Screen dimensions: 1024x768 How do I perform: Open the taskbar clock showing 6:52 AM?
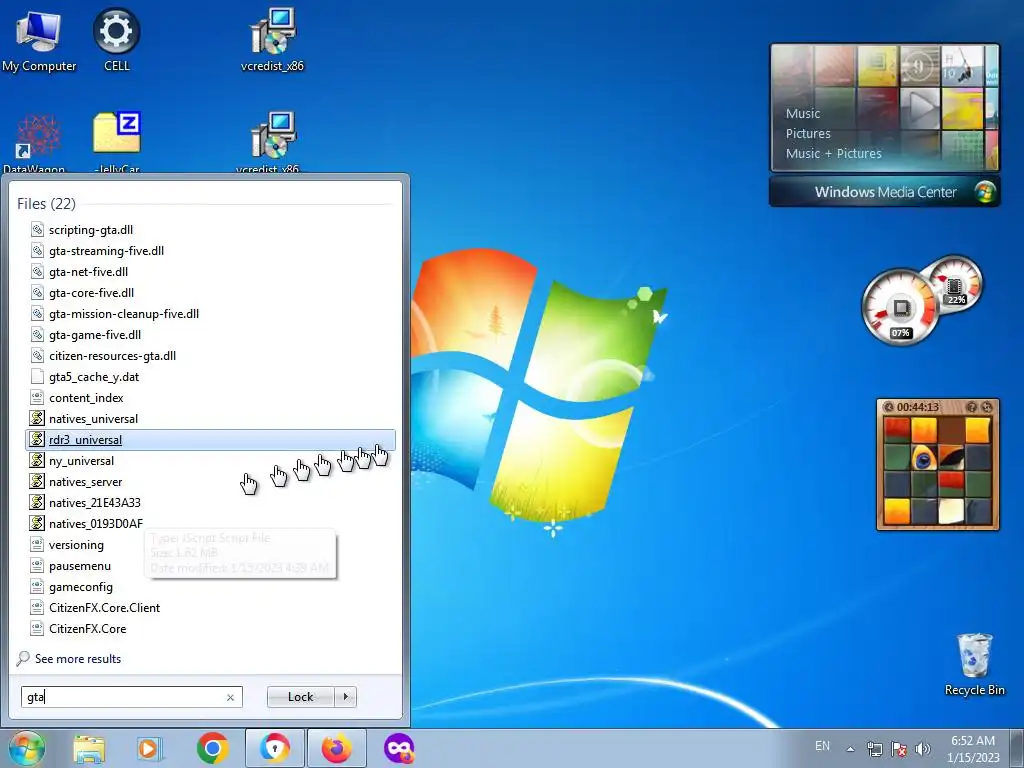pos(973,749)
